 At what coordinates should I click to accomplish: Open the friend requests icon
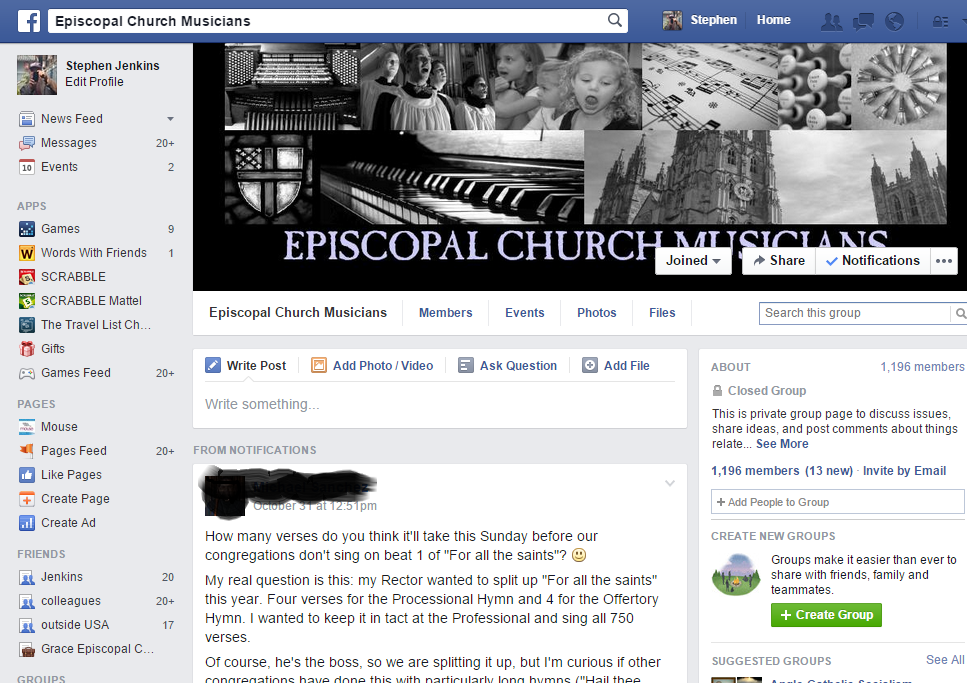tap(831, 22)
